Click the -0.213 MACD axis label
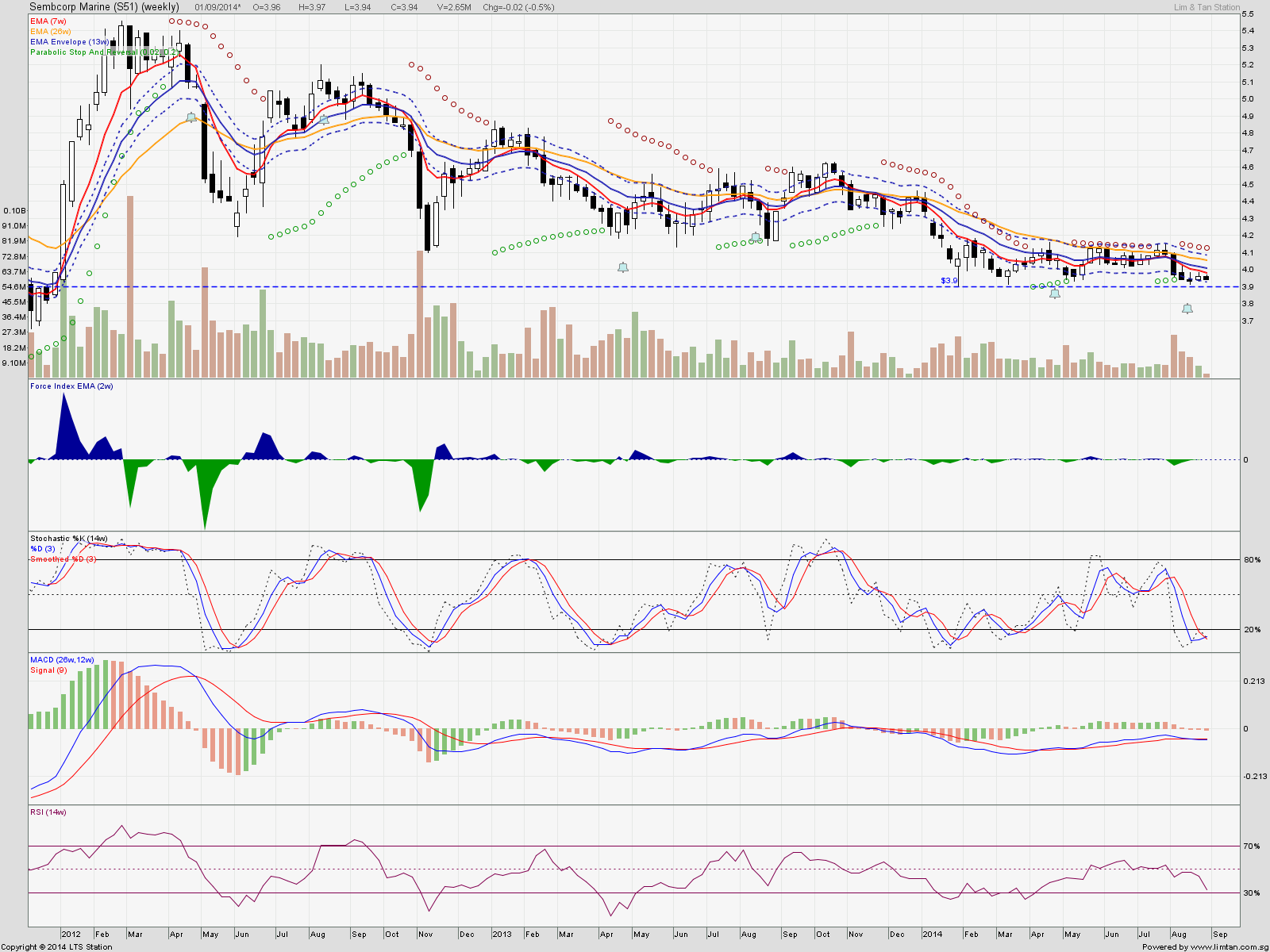Image resolution: width=1270 pixels, height=952 pixels. click(1255, 777)
